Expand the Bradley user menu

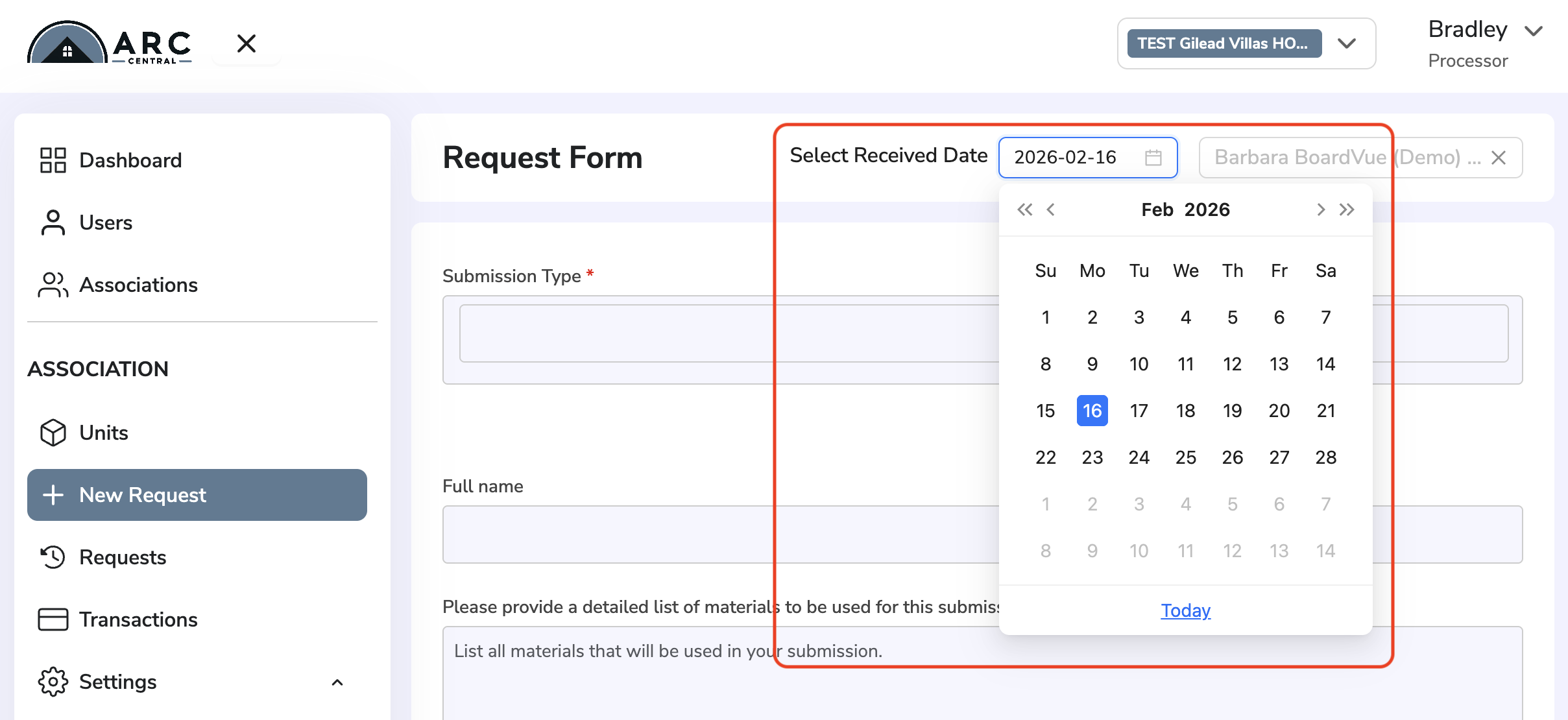[x=1534, y=31]
